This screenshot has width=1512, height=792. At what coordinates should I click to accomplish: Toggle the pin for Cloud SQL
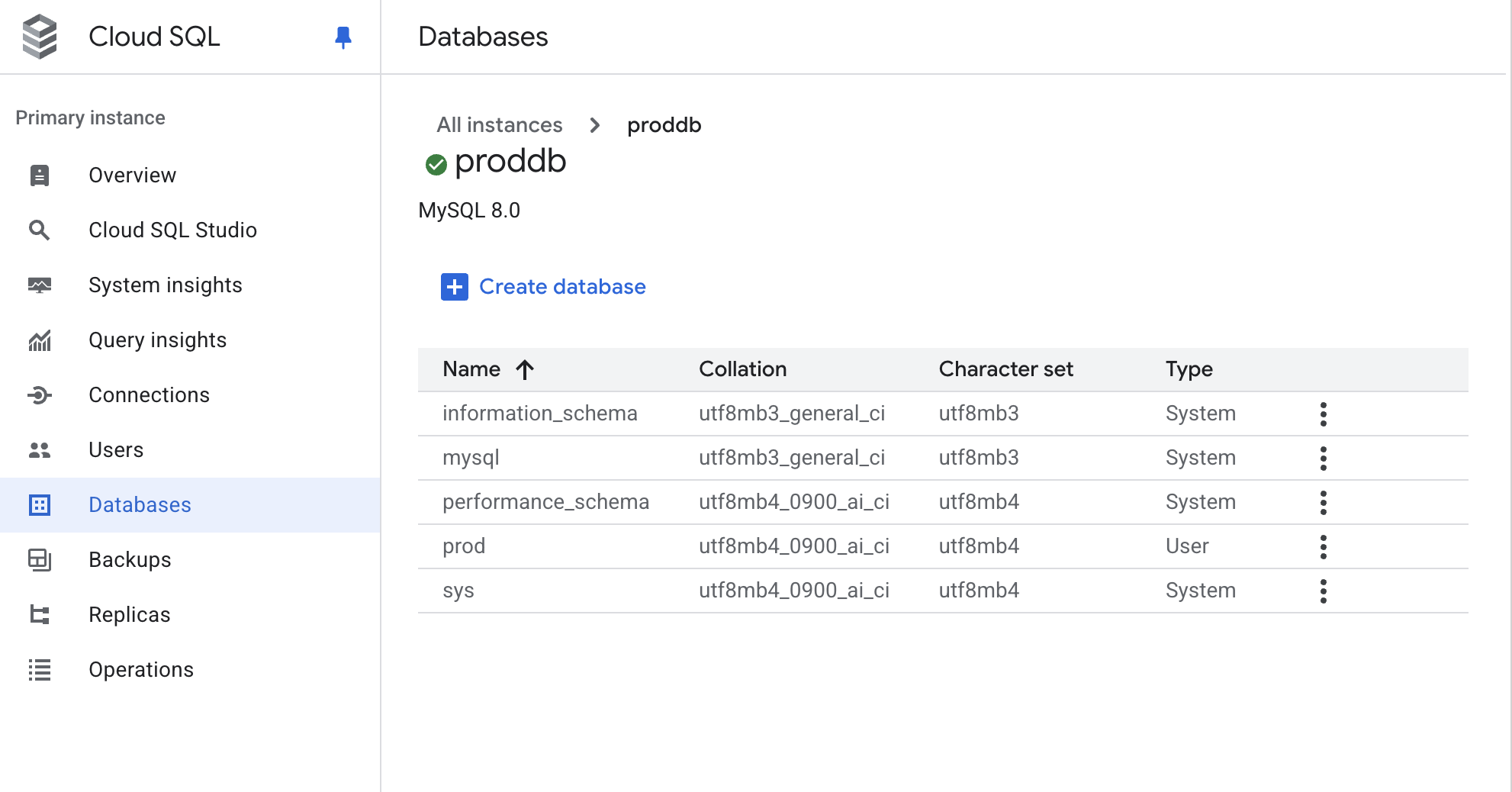pos(343,36)
